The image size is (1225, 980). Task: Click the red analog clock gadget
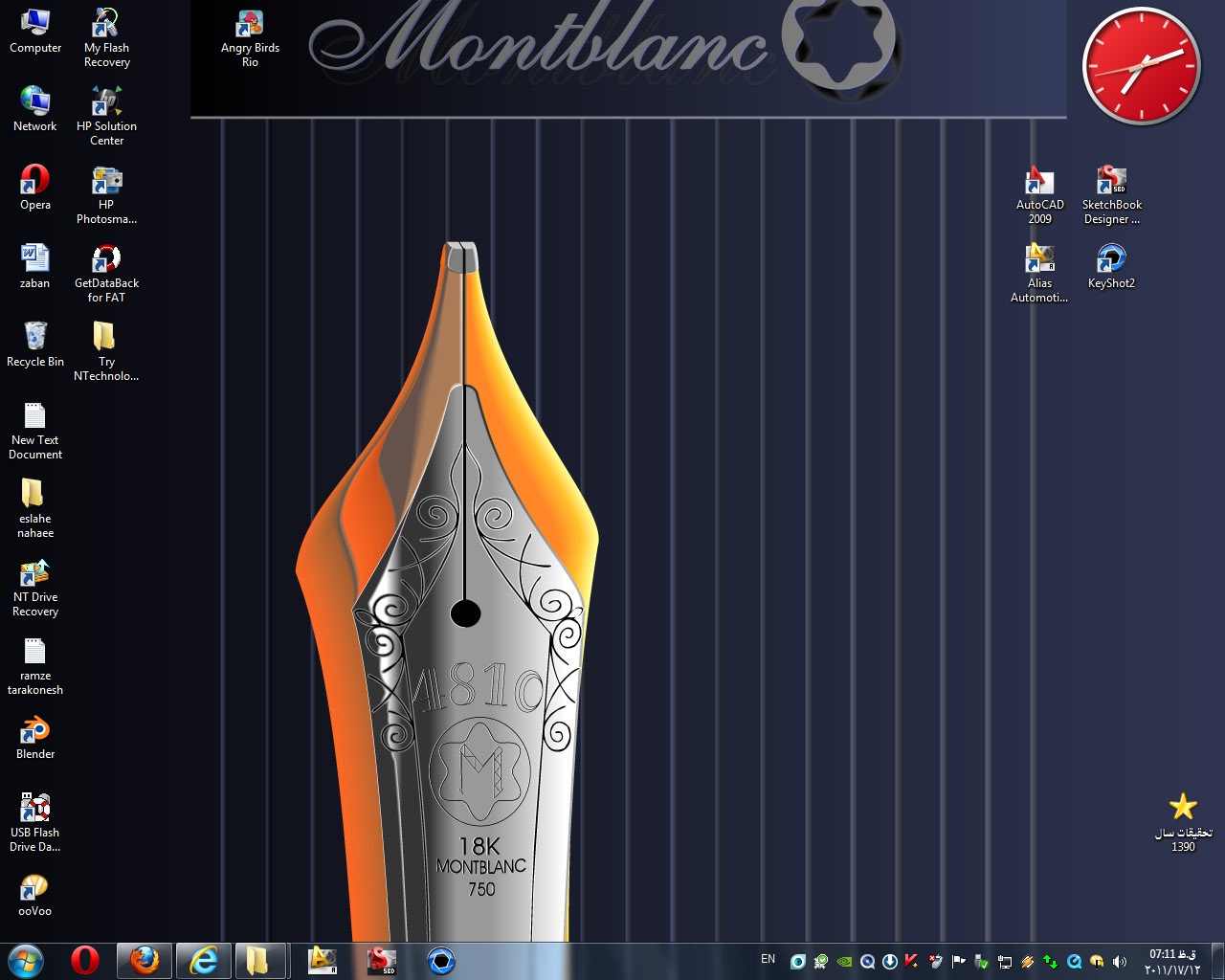pos(1141,66)
